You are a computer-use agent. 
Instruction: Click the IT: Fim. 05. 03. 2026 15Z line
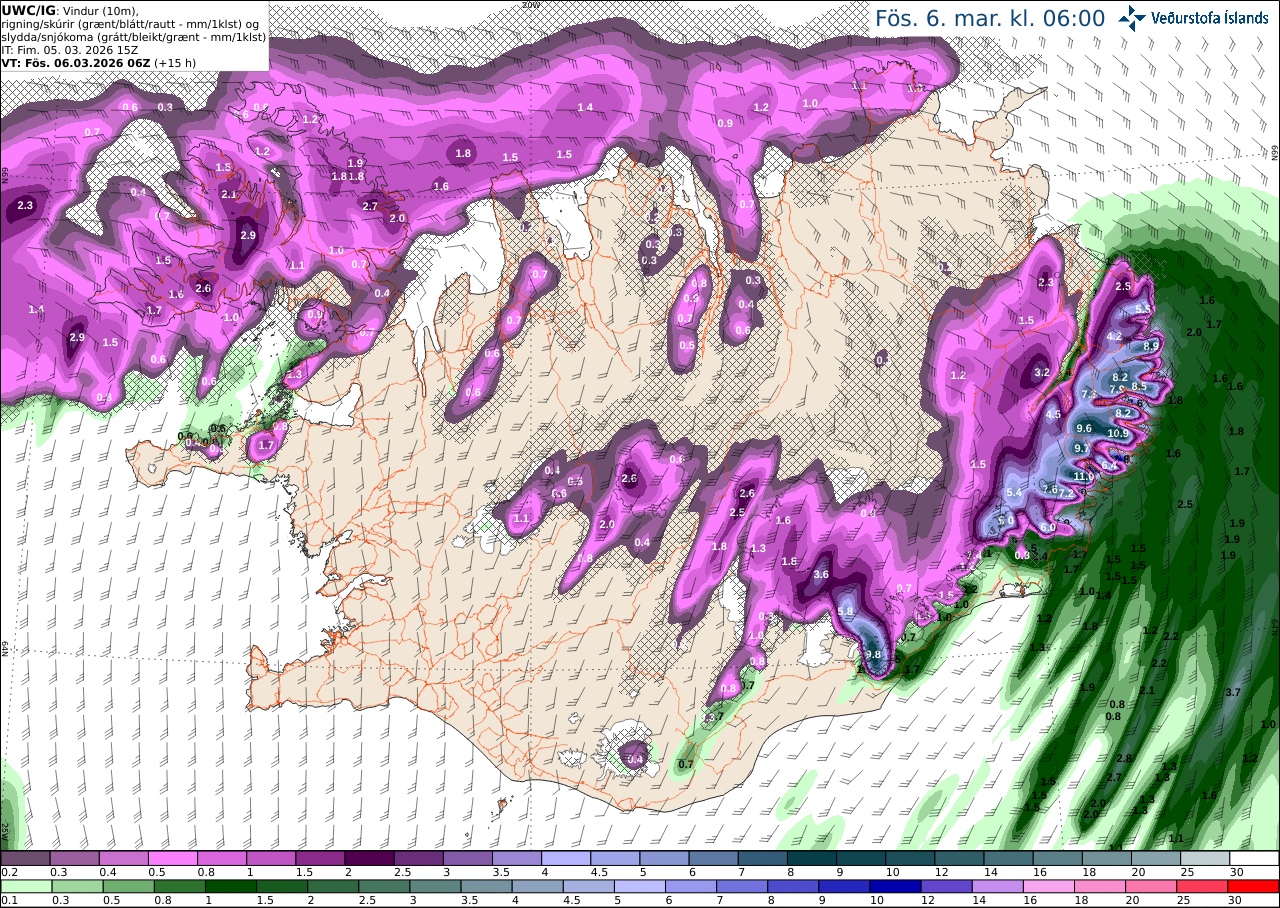69,49
